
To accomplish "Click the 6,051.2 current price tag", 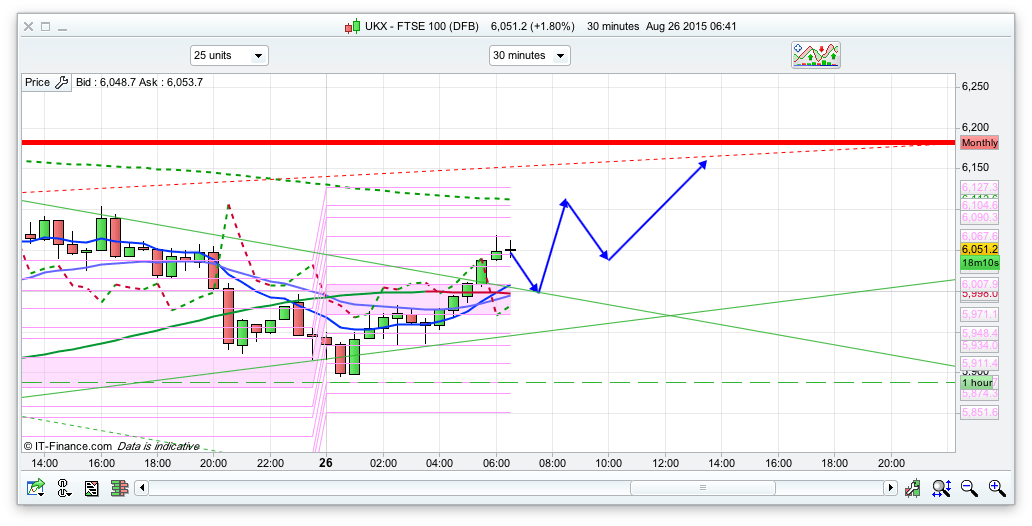I will (x=977, y=249).
